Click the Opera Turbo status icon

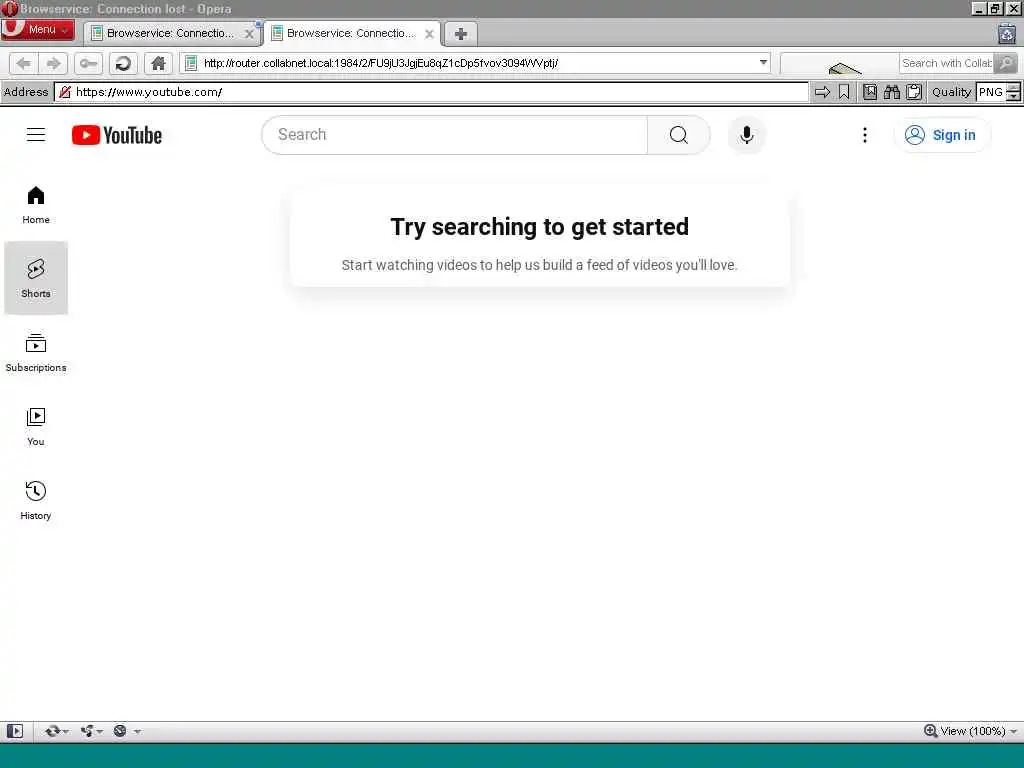120,731
